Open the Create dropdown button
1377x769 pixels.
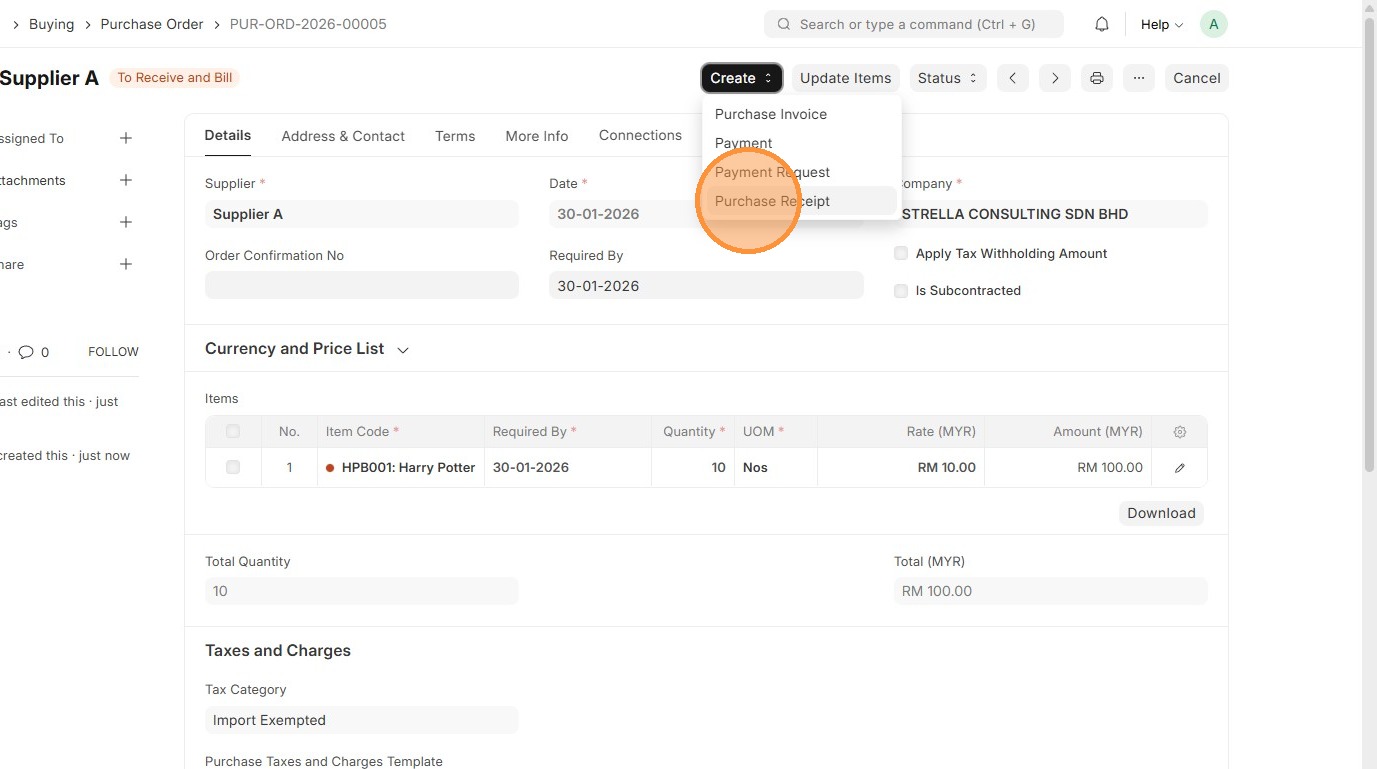pyautogui.click(x=742, y=78)
